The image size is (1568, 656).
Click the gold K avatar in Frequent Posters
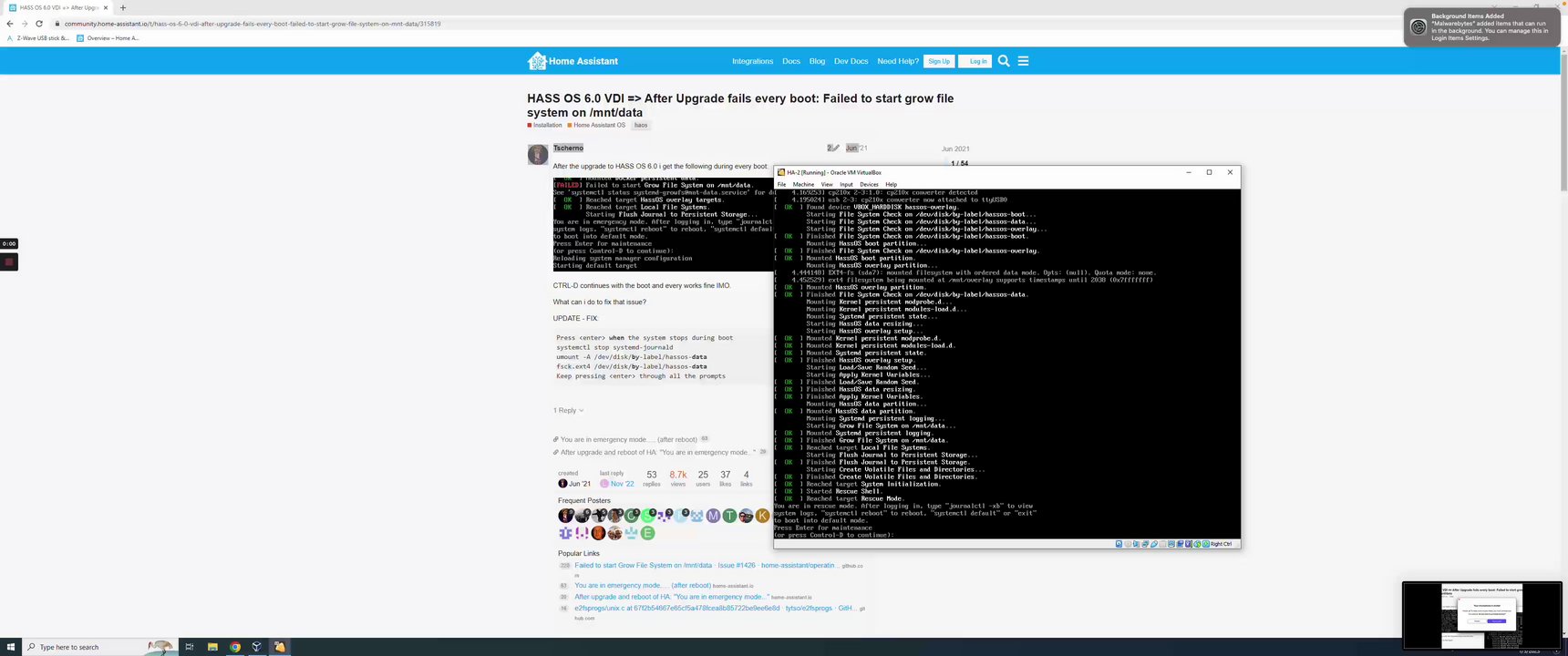[x=762, y=516]
